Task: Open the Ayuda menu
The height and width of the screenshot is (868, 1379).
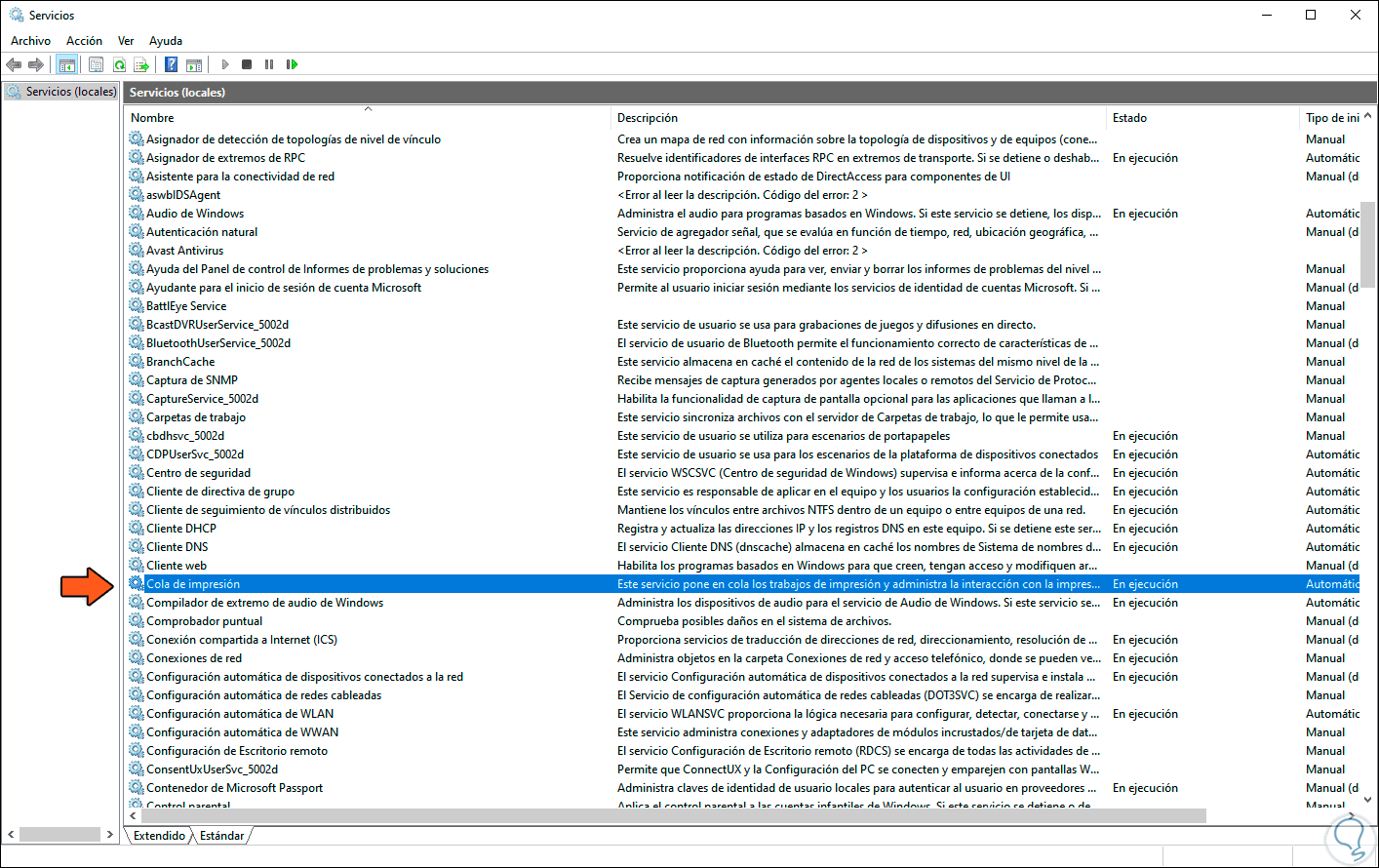Action: tap(166, 41)
